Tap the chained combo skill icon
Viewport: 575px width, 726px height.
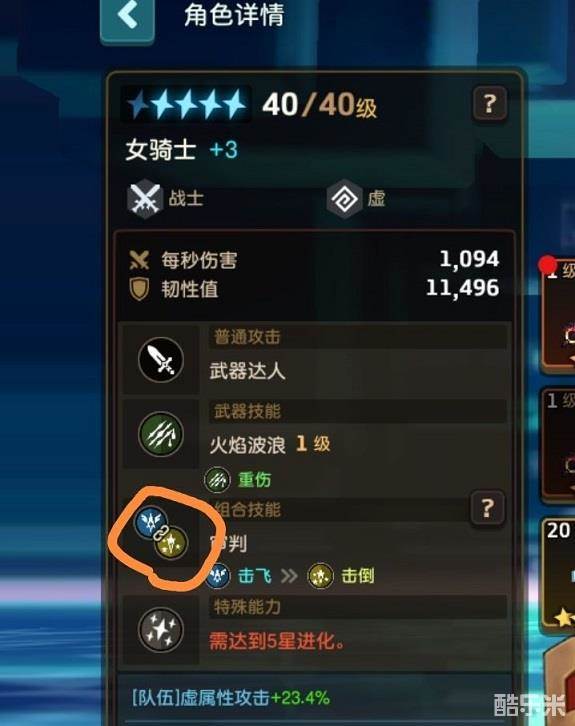tap(161, 532)
